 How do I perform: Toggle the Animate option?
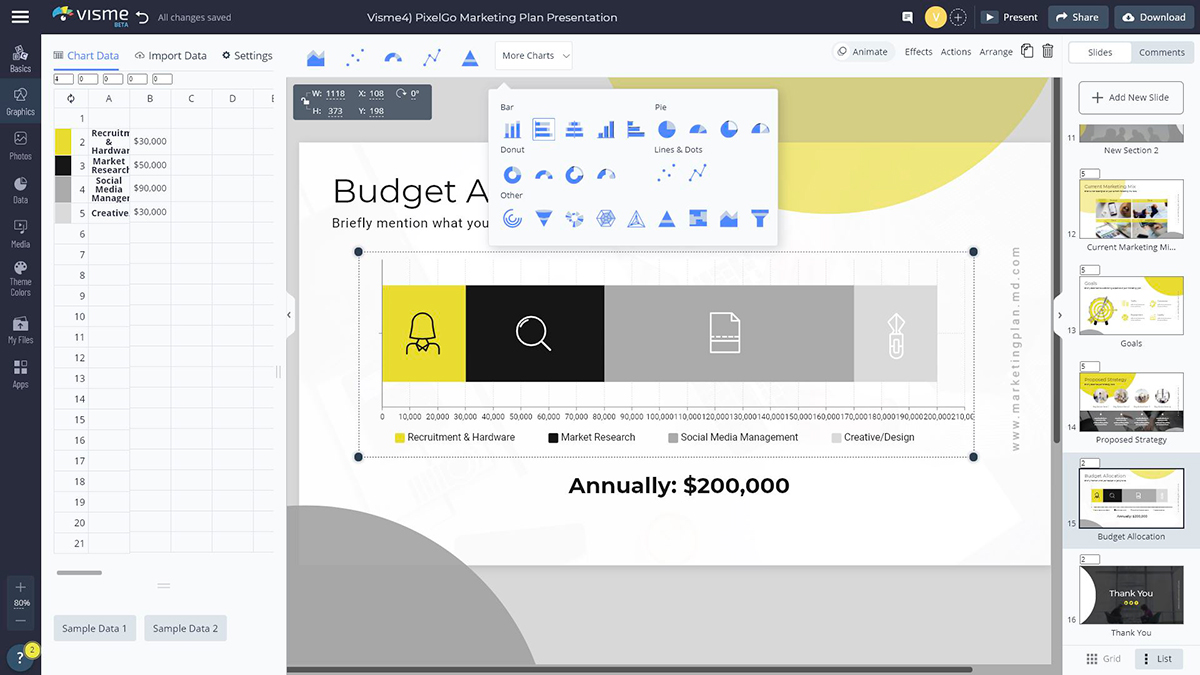click(862, 52)
